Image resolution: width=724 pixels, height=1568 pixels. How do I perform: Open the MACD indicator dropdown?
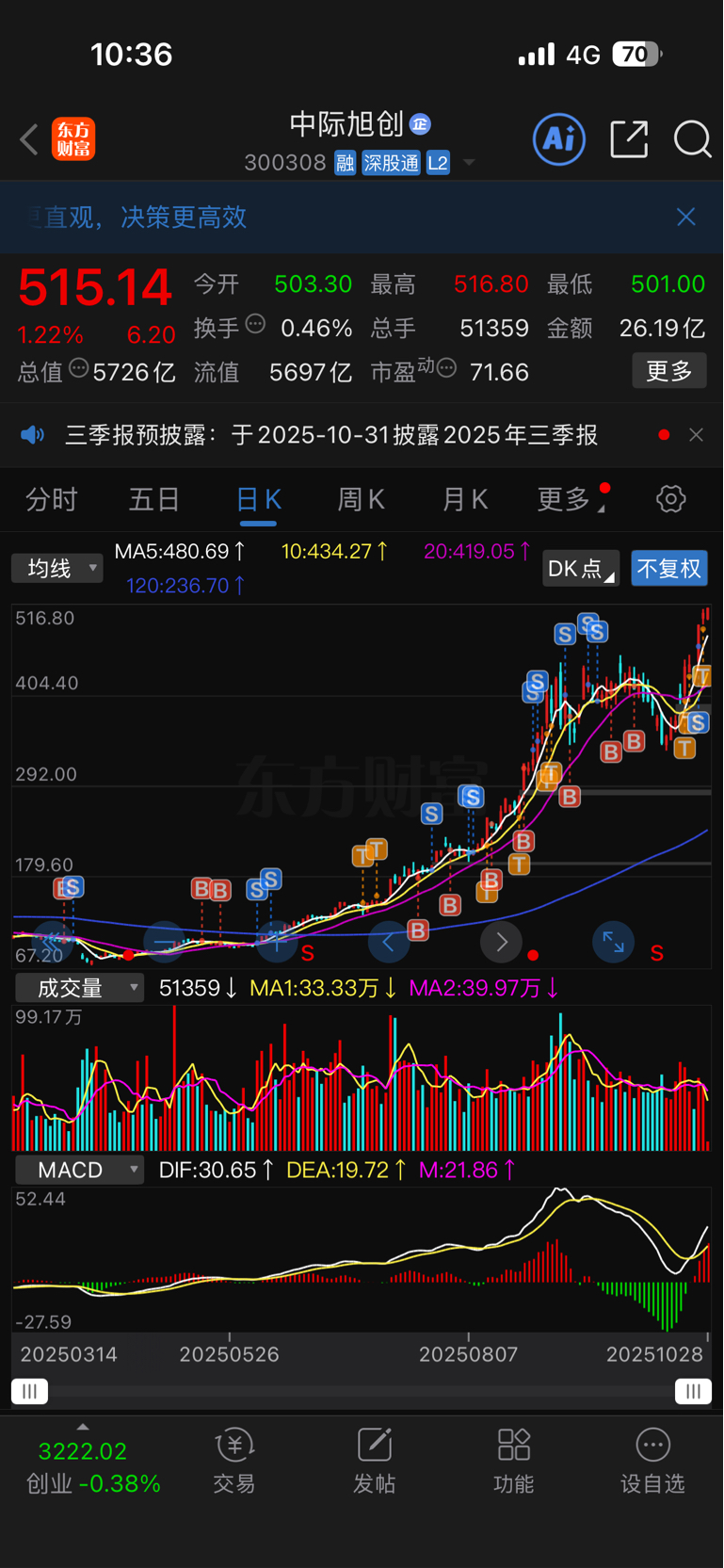coord(79,1170)
